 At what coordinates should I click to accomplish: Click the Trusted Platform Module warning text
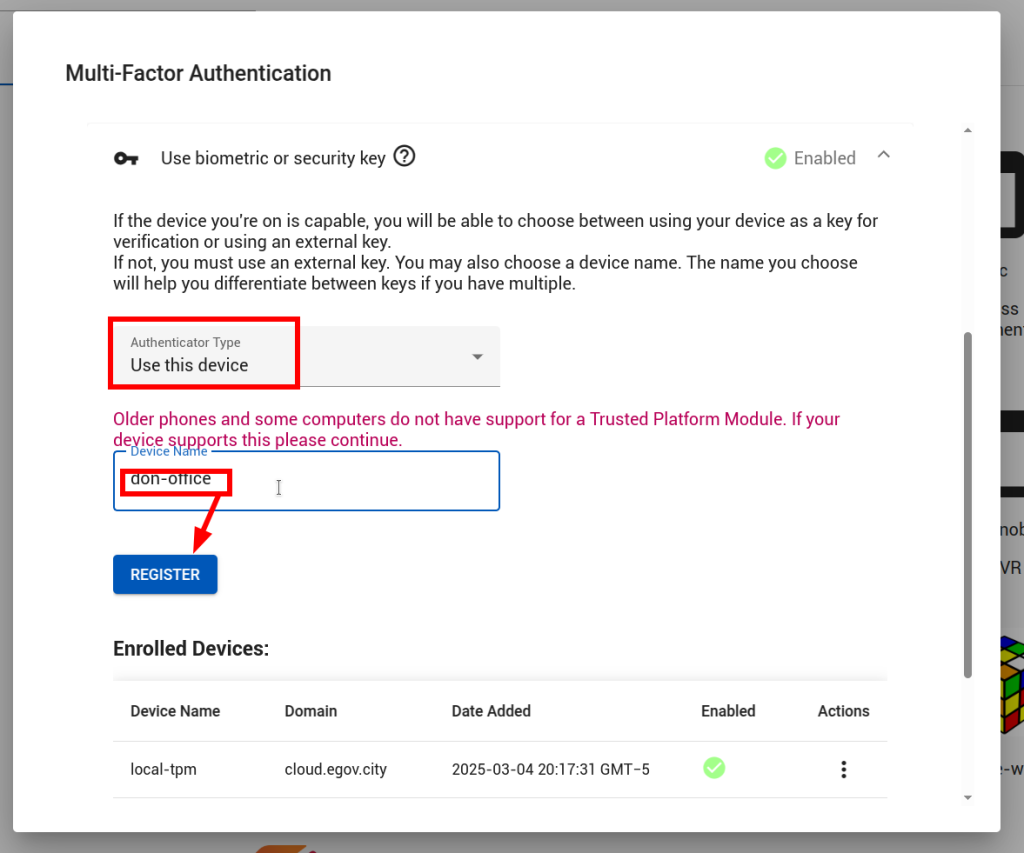pyautogui.click(x=477, y=429)
